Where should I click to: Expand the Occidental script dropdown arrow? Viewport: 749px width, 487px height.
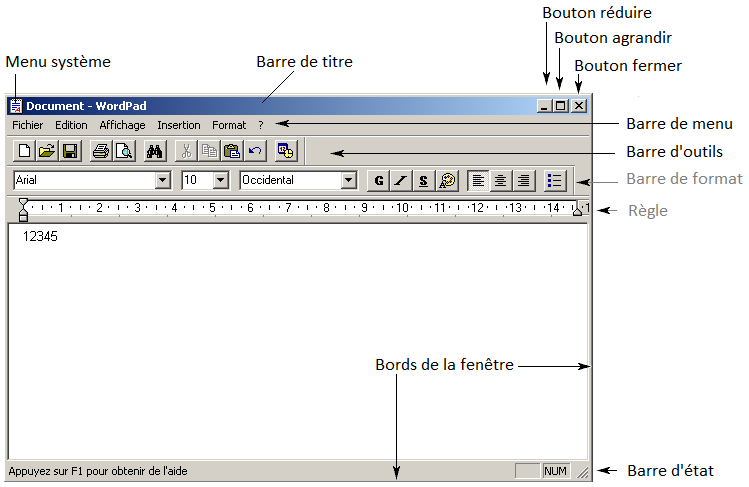(x=349, y=180)
